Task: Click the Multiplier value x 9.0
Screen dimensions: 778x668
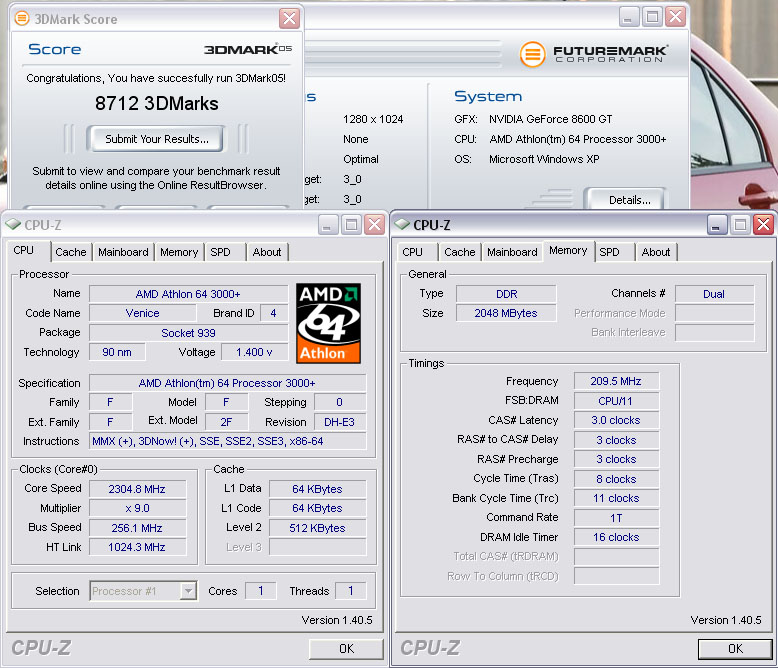Action: (137, 508)
